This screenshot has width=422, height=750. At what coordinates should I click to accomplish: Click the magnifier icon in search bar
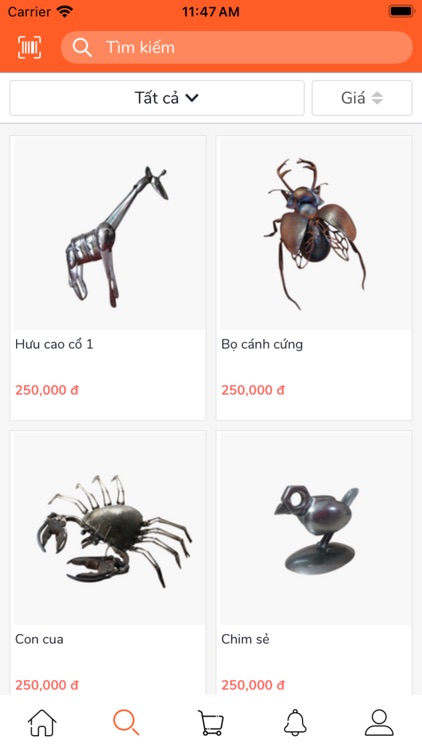pyautogui.click(x=82, y=47)
